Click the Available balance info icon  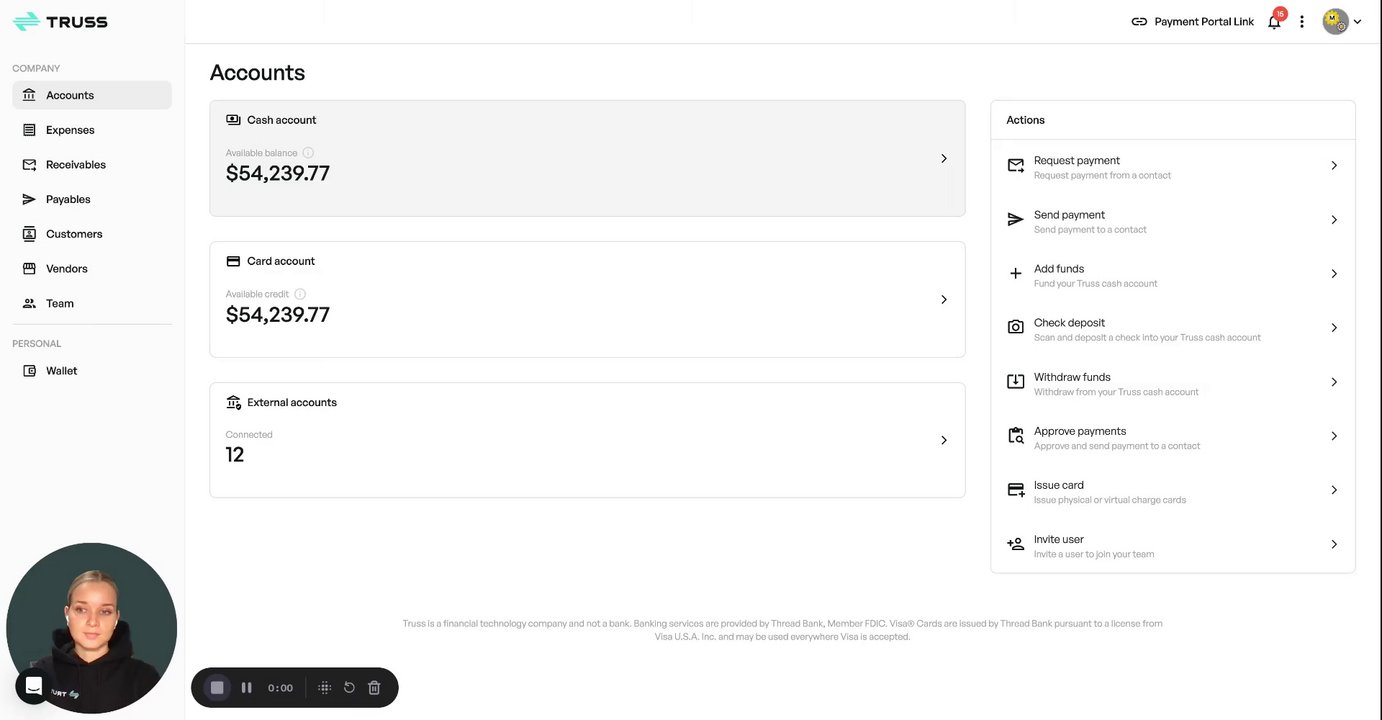pos(308,153)
